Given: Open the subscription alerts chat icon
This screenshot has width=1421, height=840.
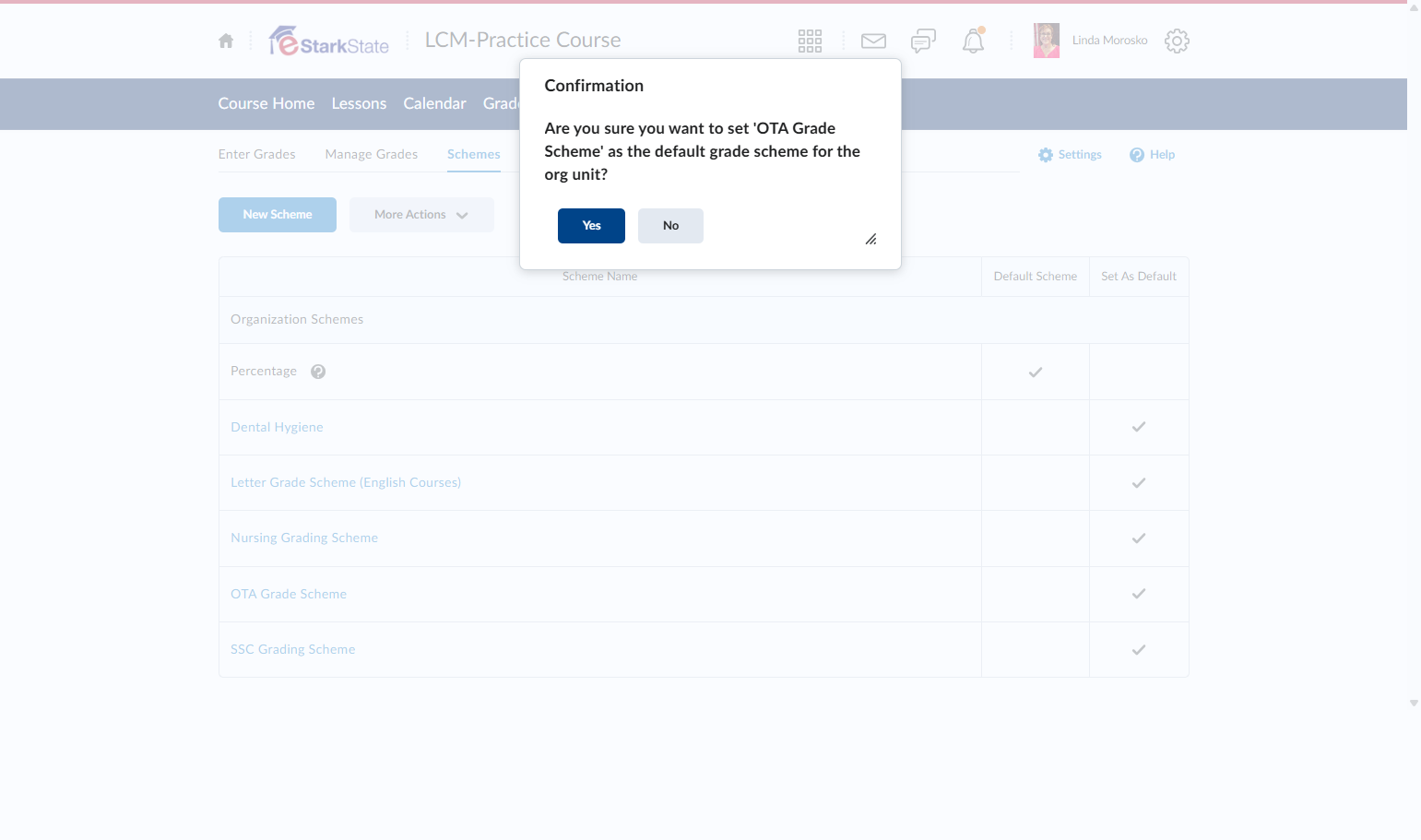Looking at the screenshot, I should pyautogui.click(x=923, y=41).
